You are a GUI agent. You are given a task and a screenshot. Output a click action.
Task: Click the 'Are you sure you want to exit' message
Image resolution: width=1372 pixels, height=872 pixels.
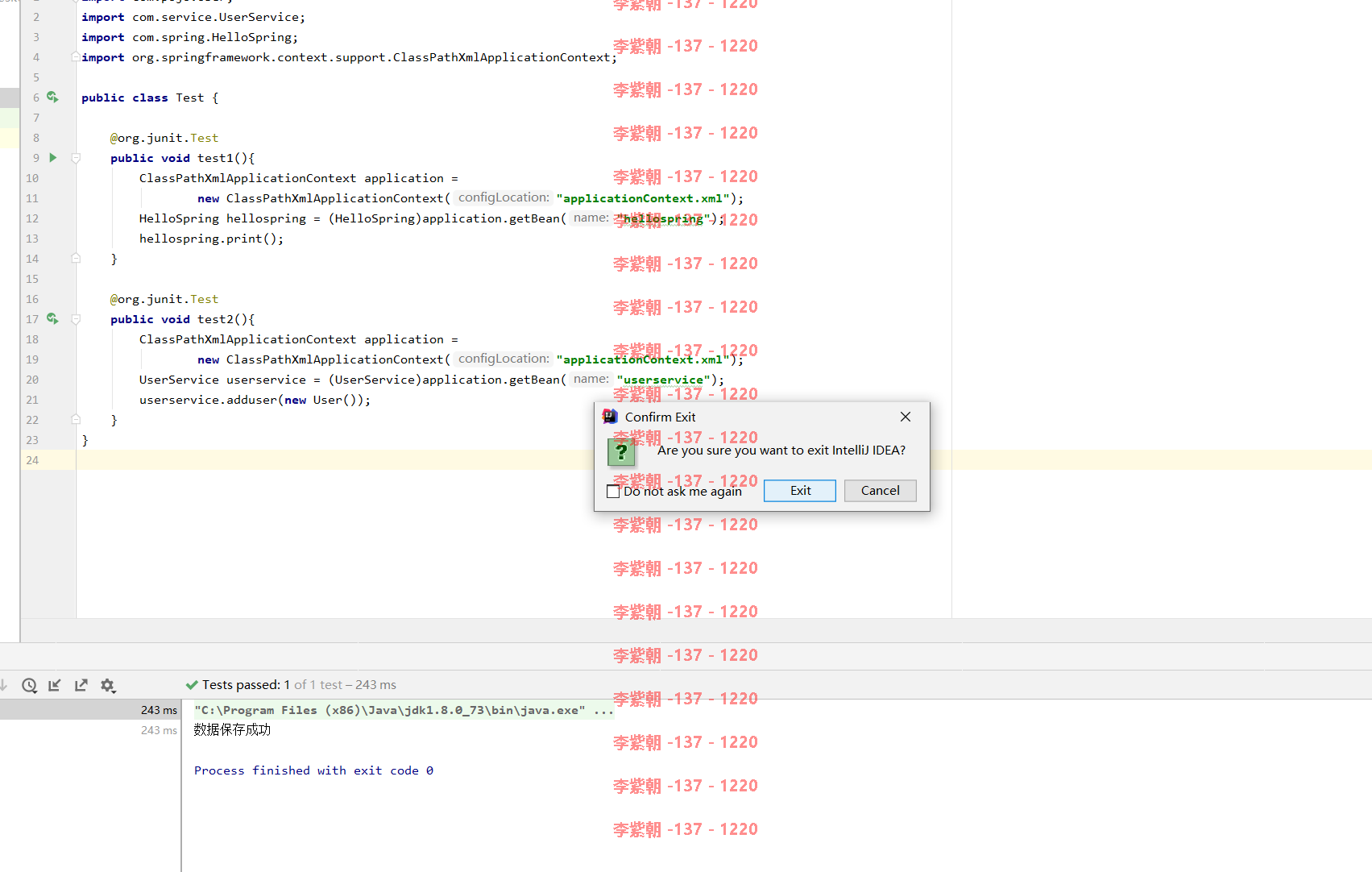tap(781, 451)
